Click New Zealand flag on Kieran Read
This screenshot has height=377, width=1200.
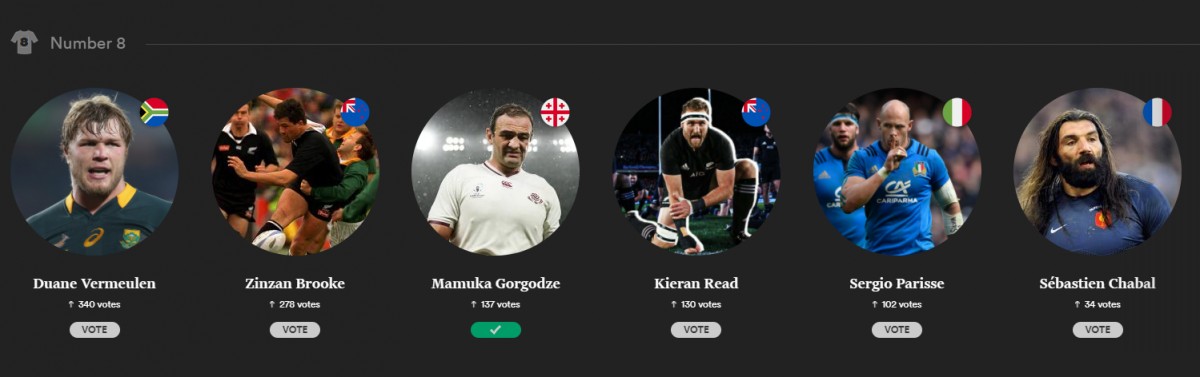tap(756, 112)
